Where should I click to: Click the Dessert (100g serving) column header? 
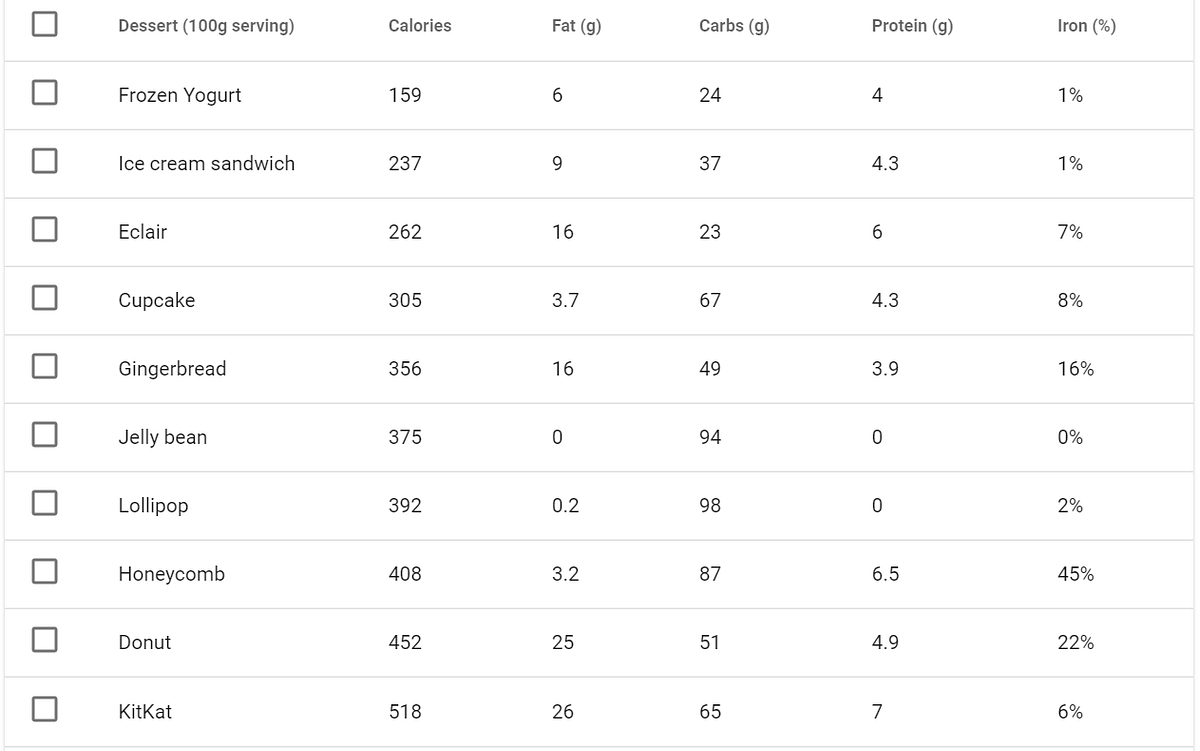coord(207,26)
